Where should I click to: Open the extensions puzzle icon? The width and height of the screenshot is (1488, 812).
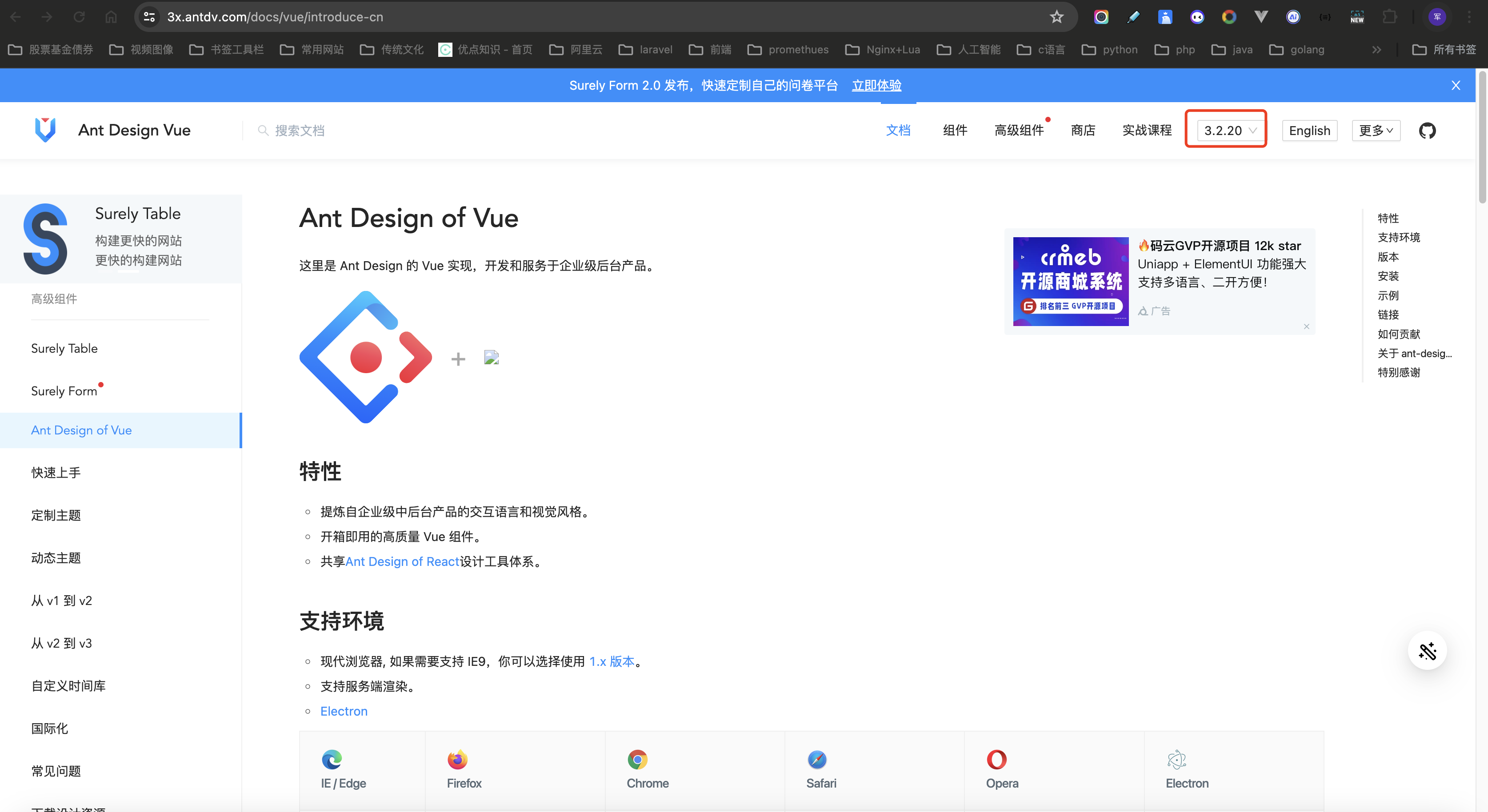(1390, 17)
